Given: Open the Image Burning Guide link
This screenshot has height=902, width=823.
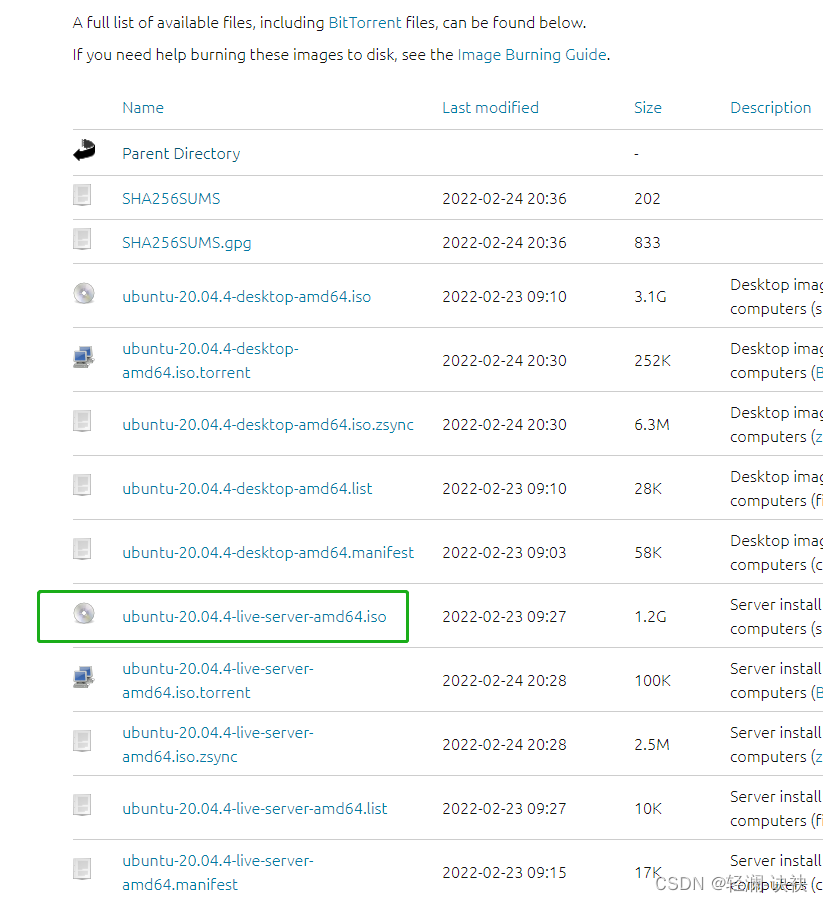Looking at the screenshot, I should click(532, 55).
